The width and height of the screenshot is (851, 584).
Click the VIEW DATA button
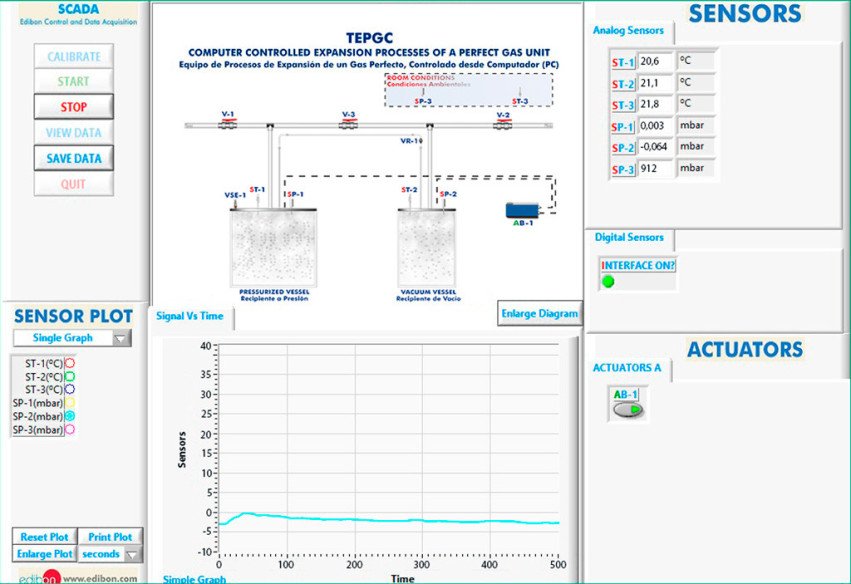pos(74,132)
